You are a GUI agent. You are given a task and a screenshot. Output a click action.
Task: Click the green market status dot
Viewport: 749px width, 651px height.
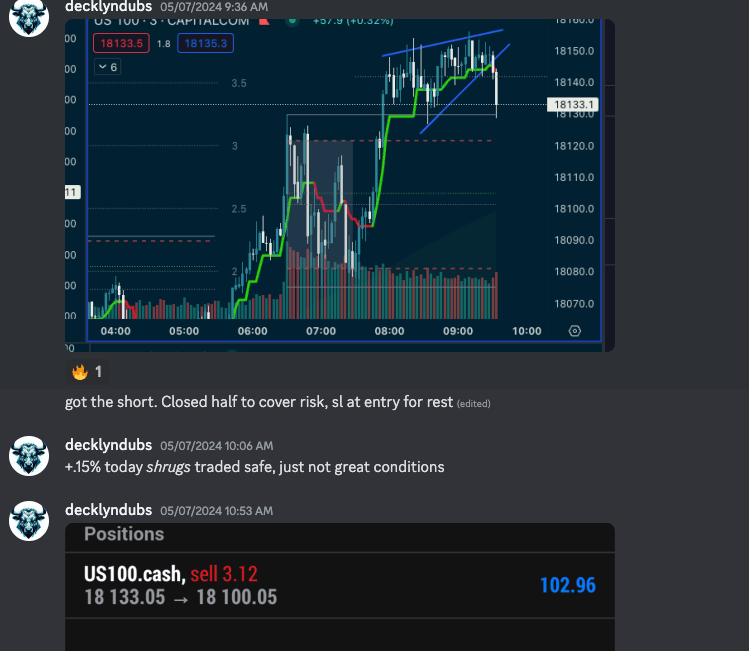point(292,21)
